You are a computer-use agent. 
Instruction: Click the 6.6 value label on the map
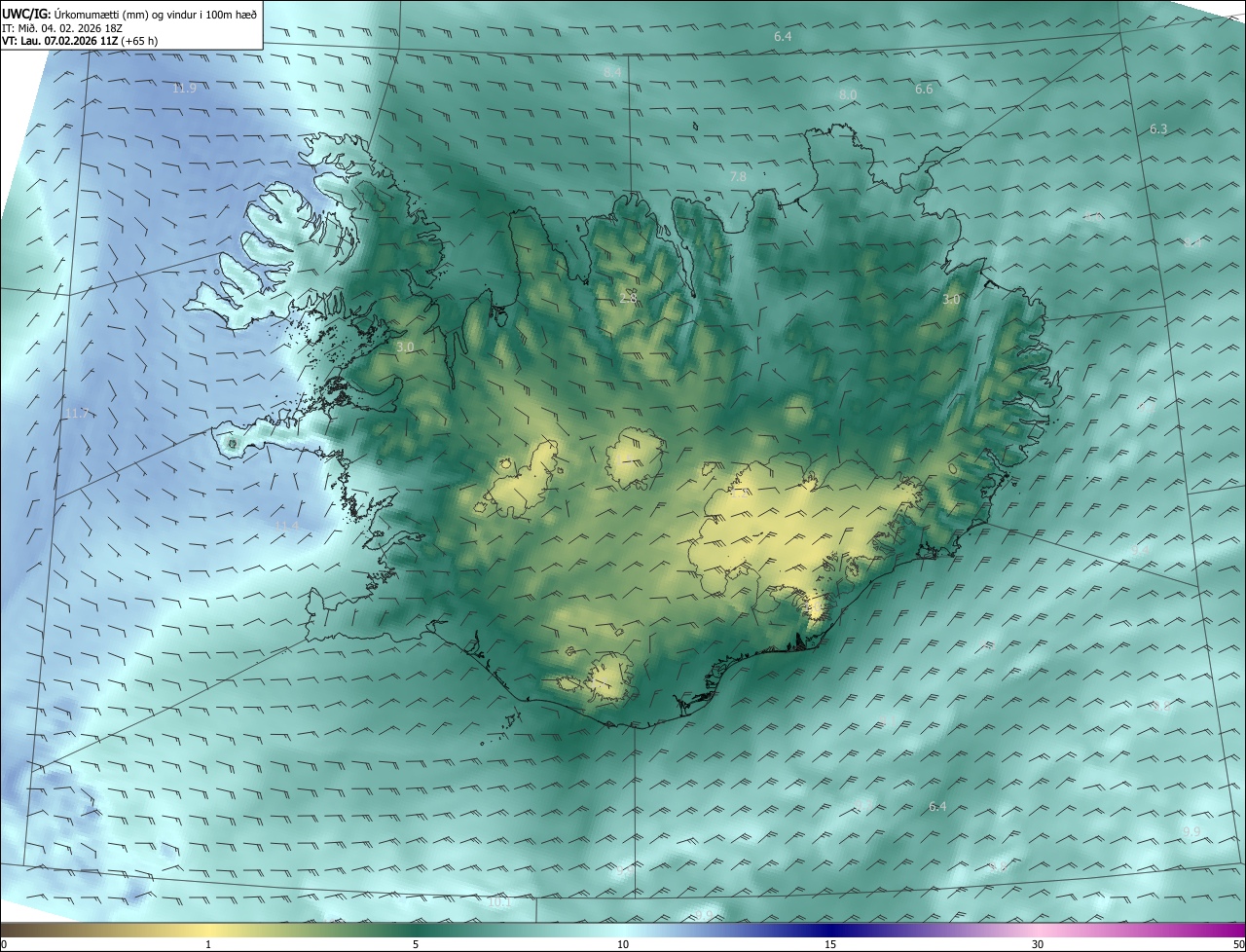(x=924, y=90)
